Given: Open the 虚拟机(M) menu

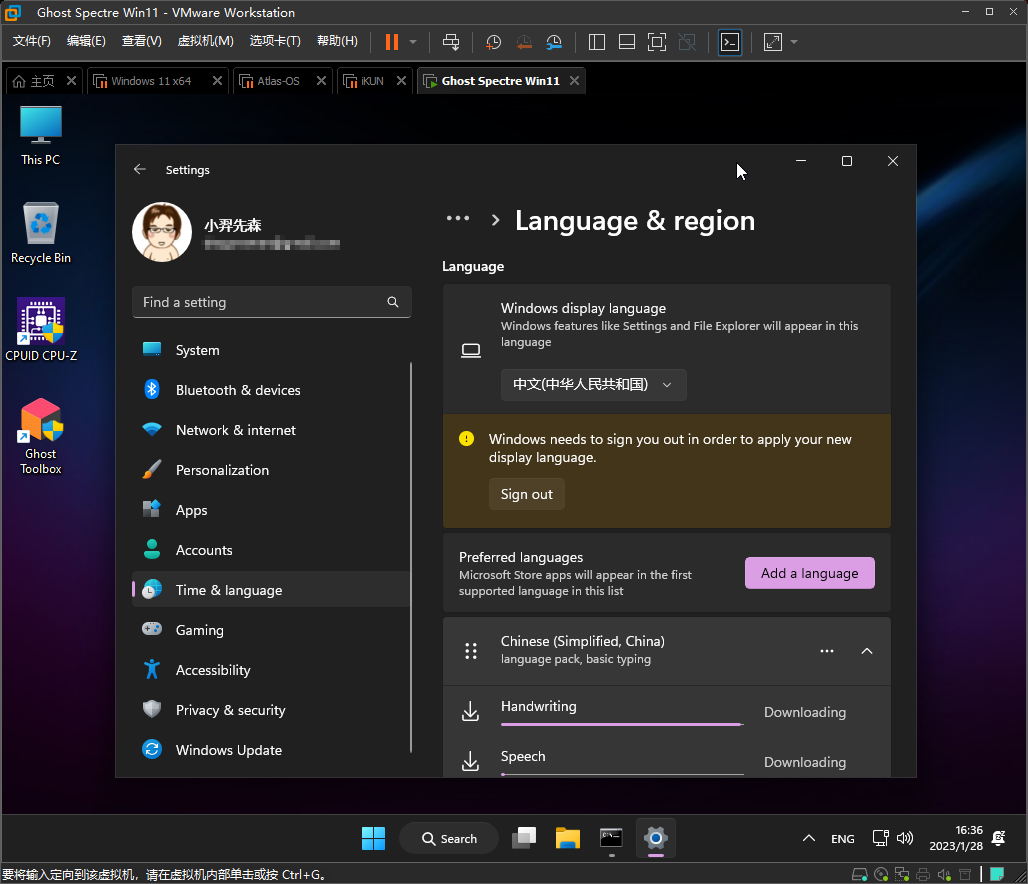Looking at the screenshot, I should pyautogui.click(x=205, y=41).
